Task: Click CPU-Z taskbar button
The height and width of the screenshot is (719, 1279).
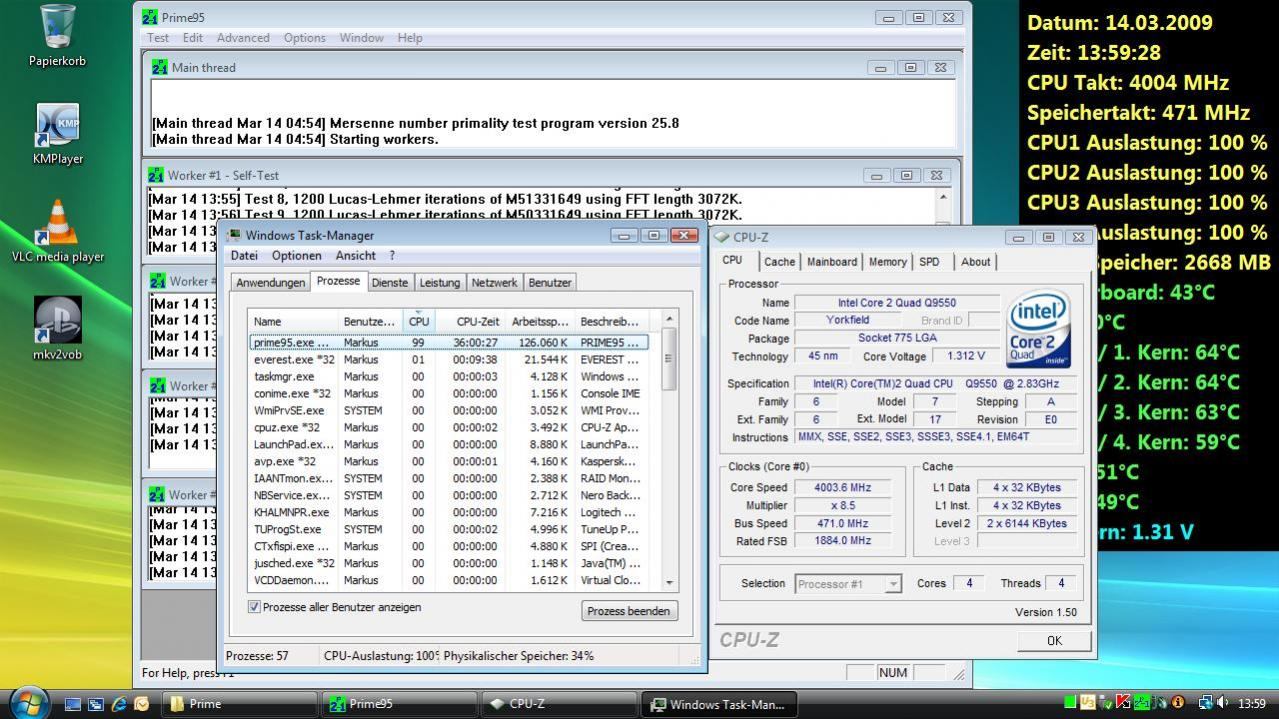Action: (x=558, y=704)
